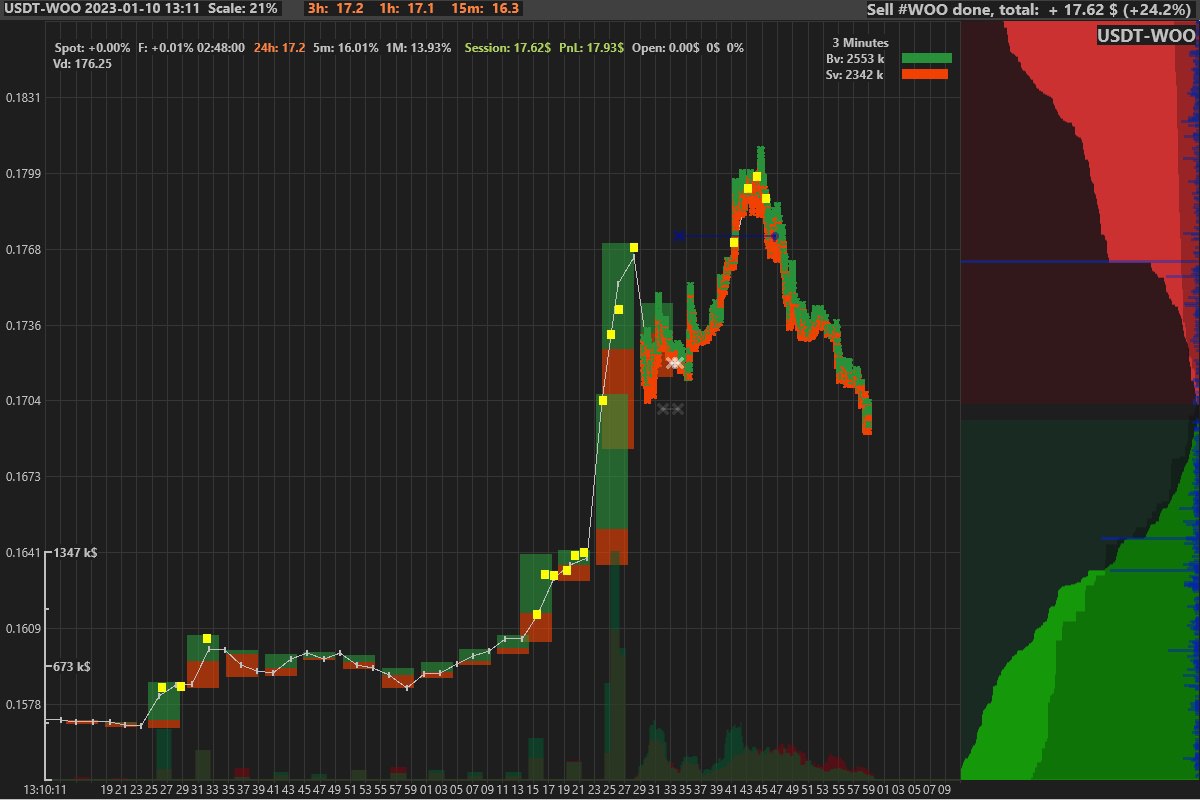Click the 673 k$ volume scale label
Screen dimensions: 1200x800
72,666
